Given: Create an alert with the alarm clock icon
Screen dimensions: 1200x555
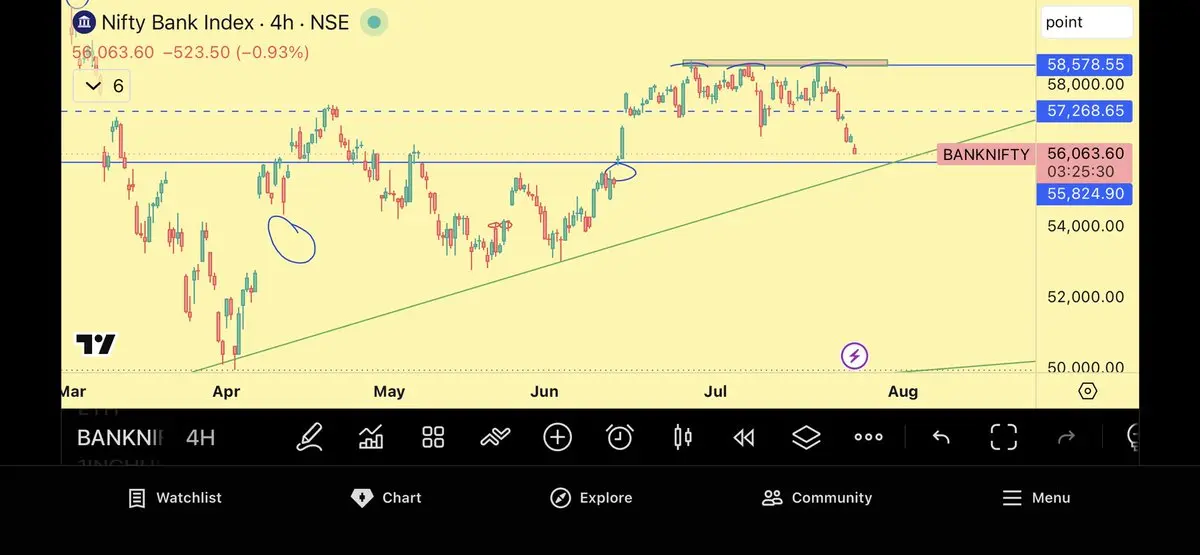Looking at the screenshot, I should tap(620, 437).
